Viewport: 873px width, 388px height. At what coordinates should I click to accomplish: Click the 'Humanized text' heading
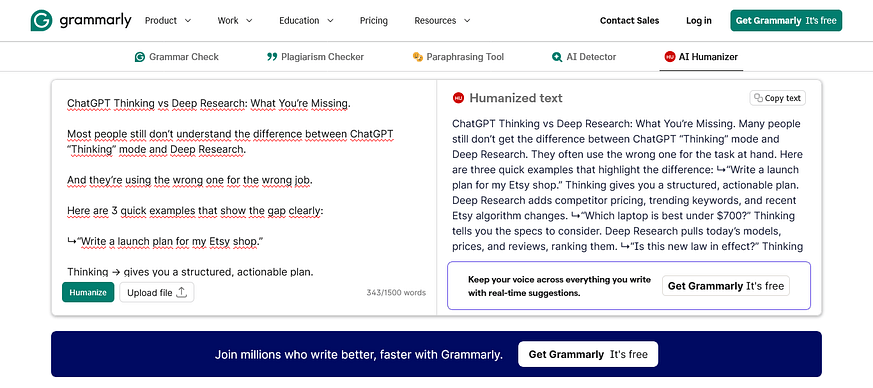[516, 98]
